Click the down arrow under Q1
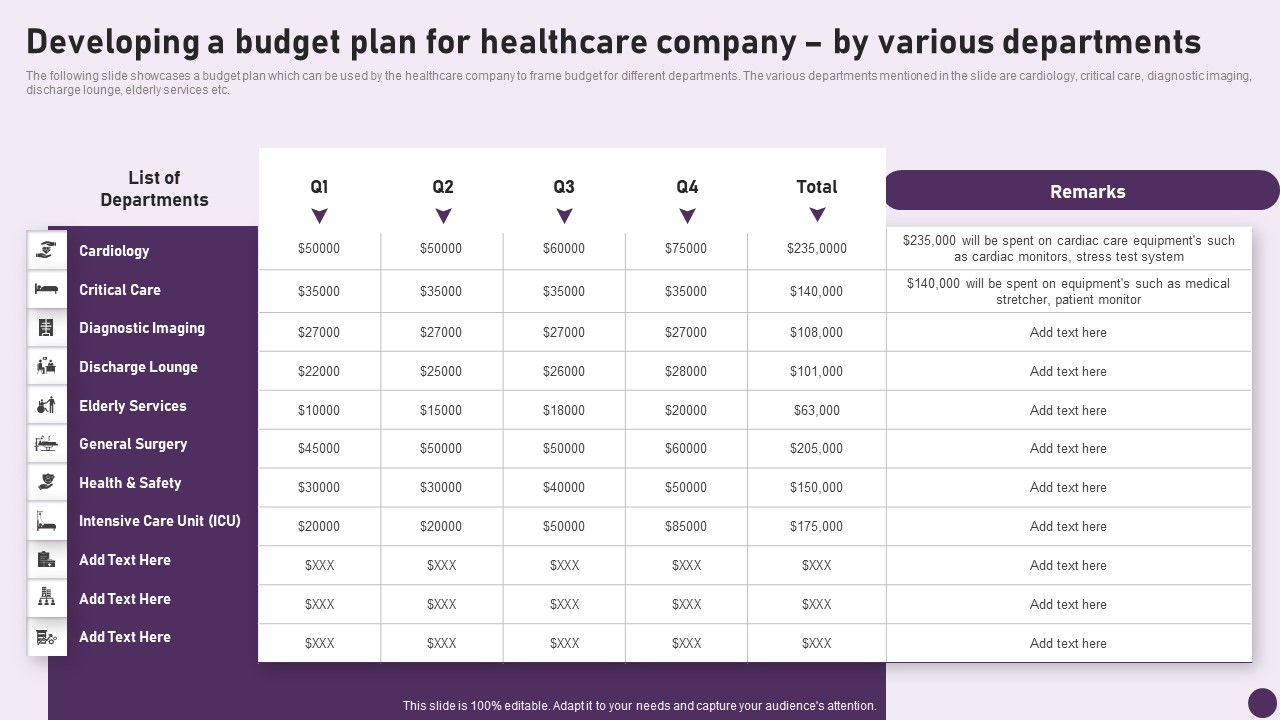Viewport: 1280px width, 720px height. [x=319, y=215]
